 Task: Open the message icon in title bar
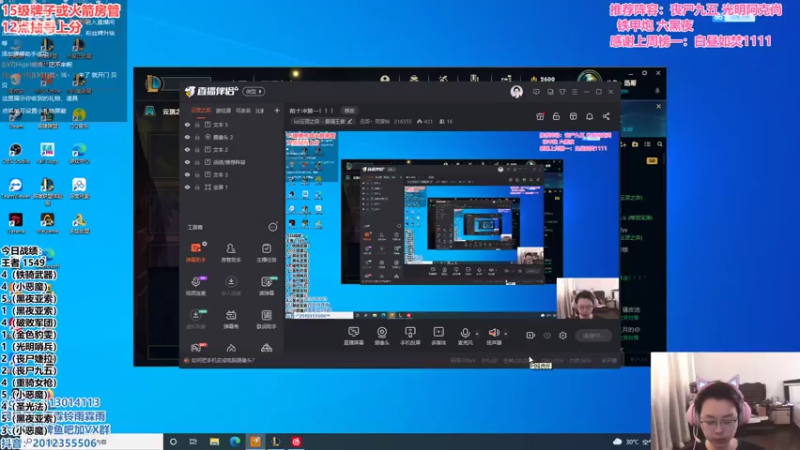536,92
